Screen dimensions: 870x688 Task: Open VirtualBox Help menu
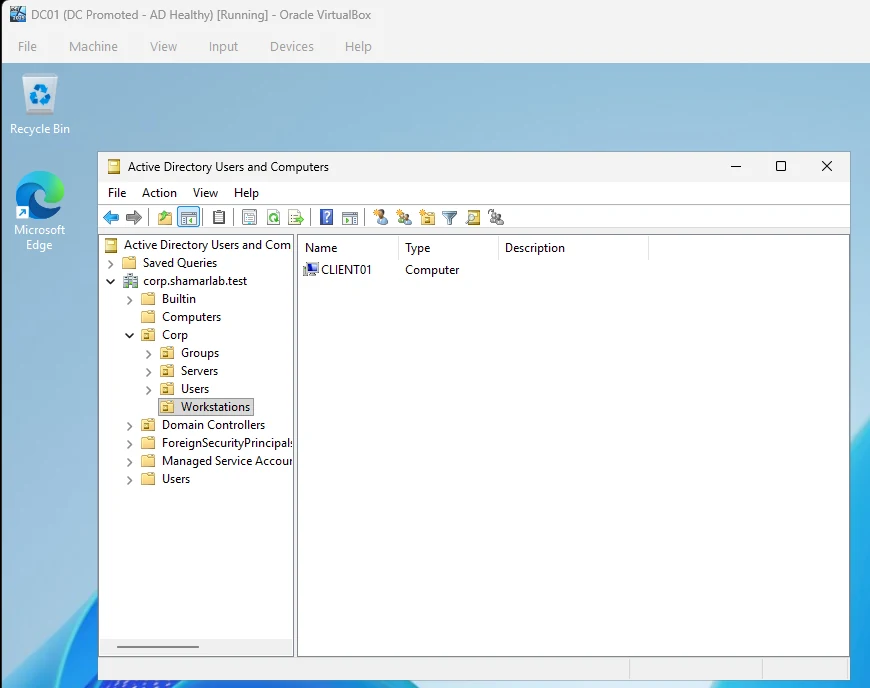(x=358, y=47)
